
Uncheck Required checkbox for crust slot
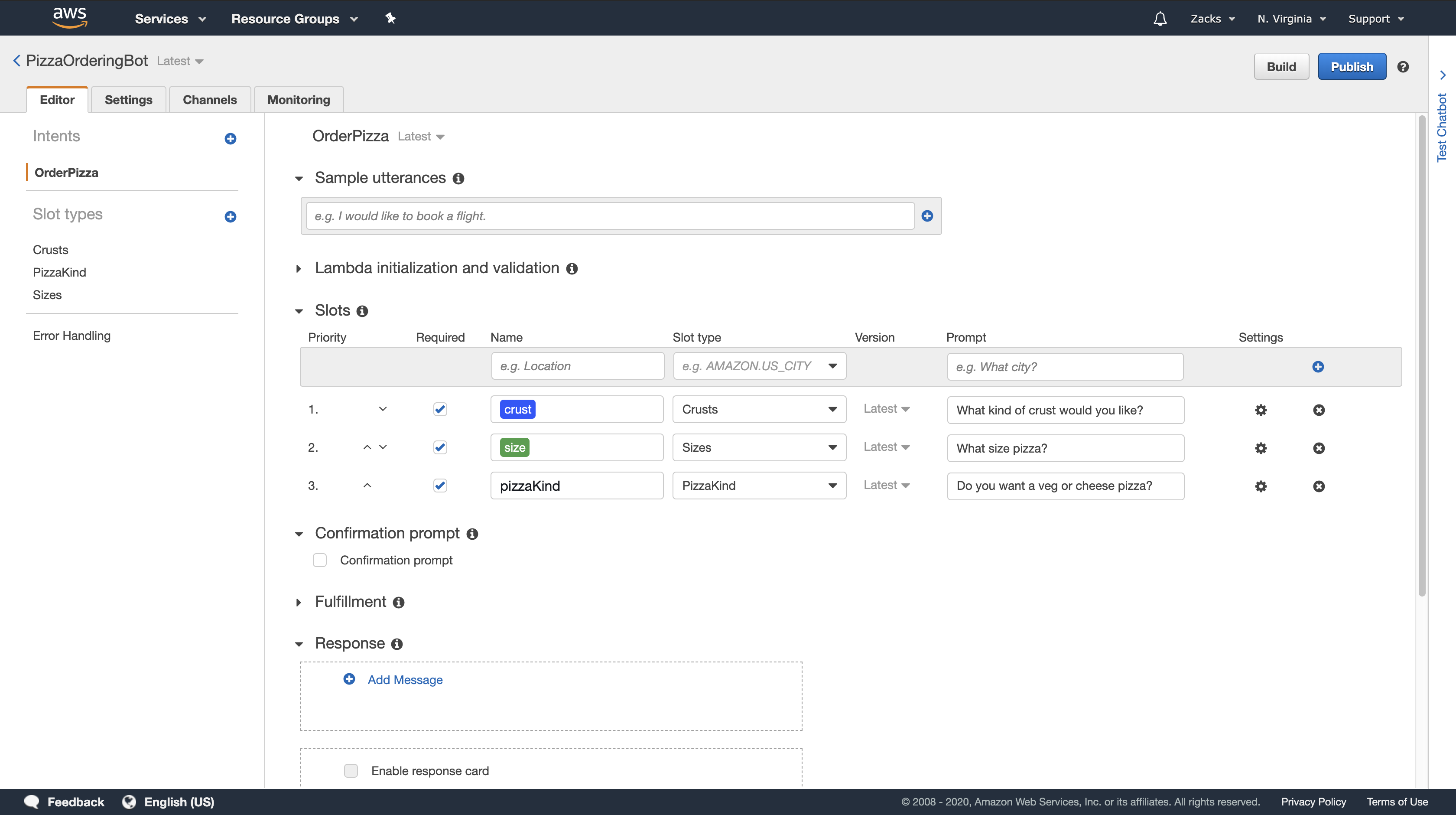440,409
